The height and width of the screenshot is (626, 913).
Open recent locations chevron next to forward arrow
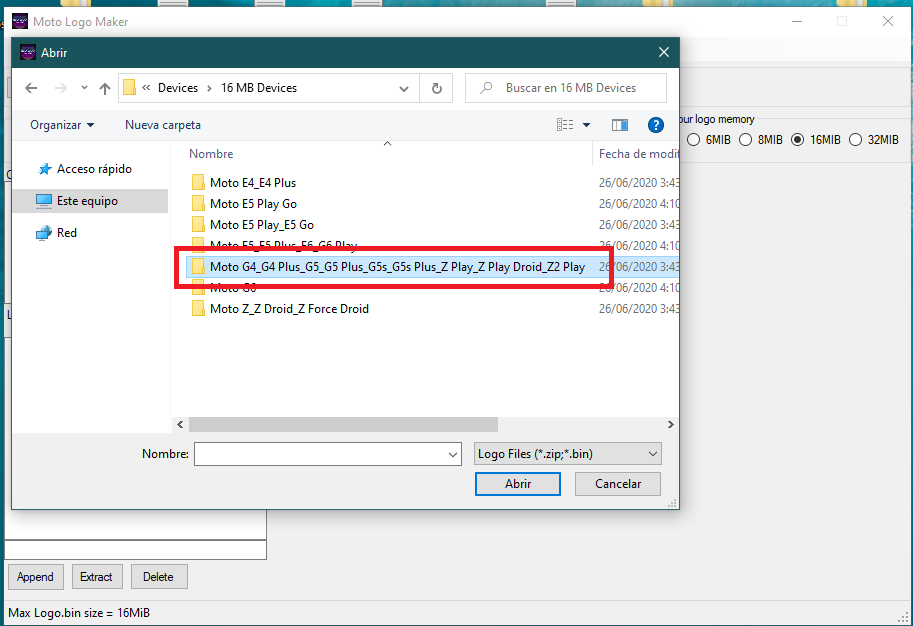click(x=84, y=88)
